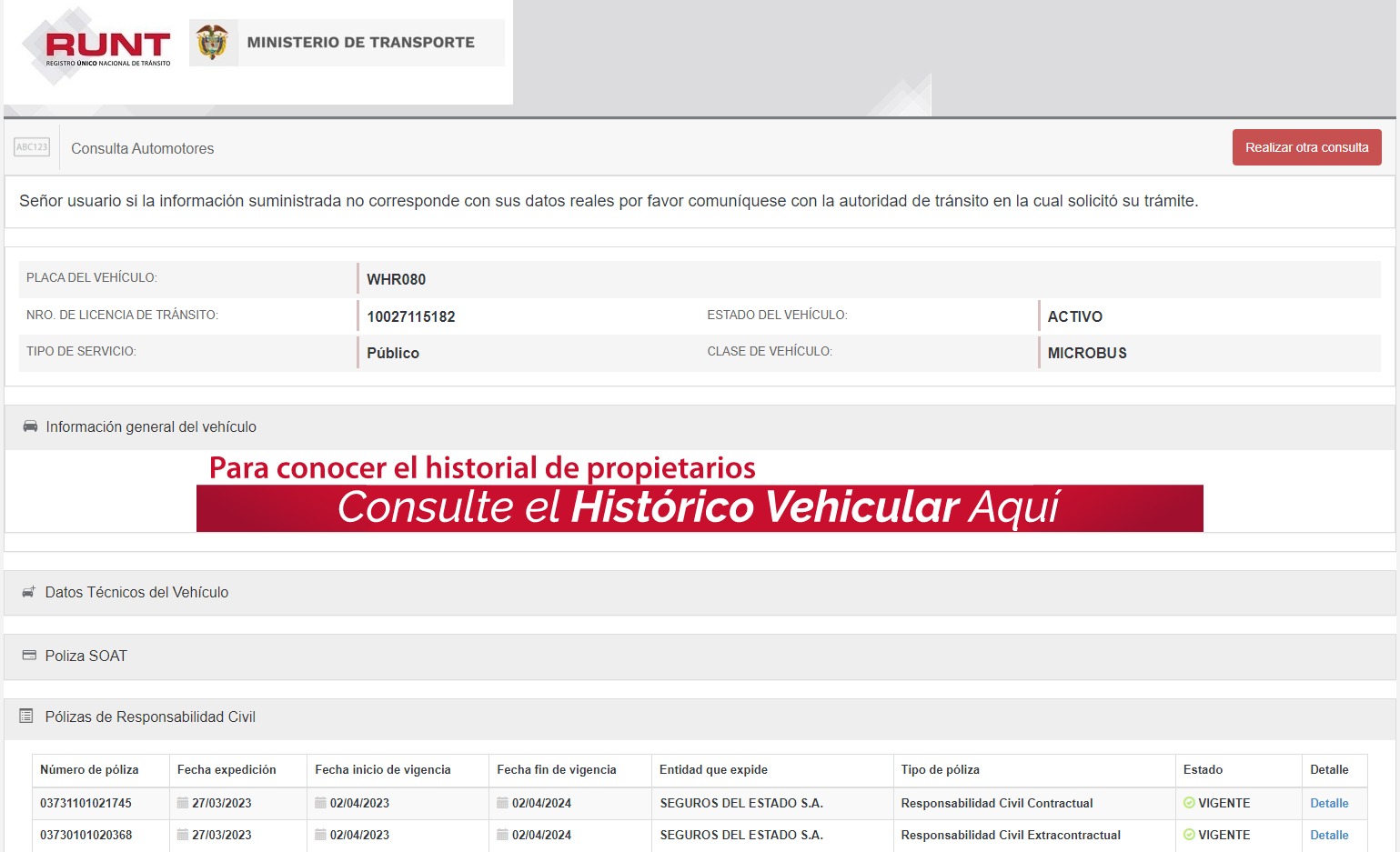Open Detalle link for policy 03730101020368
The height and width of the screenshot is (852, 1400).
coord(1329,835)
